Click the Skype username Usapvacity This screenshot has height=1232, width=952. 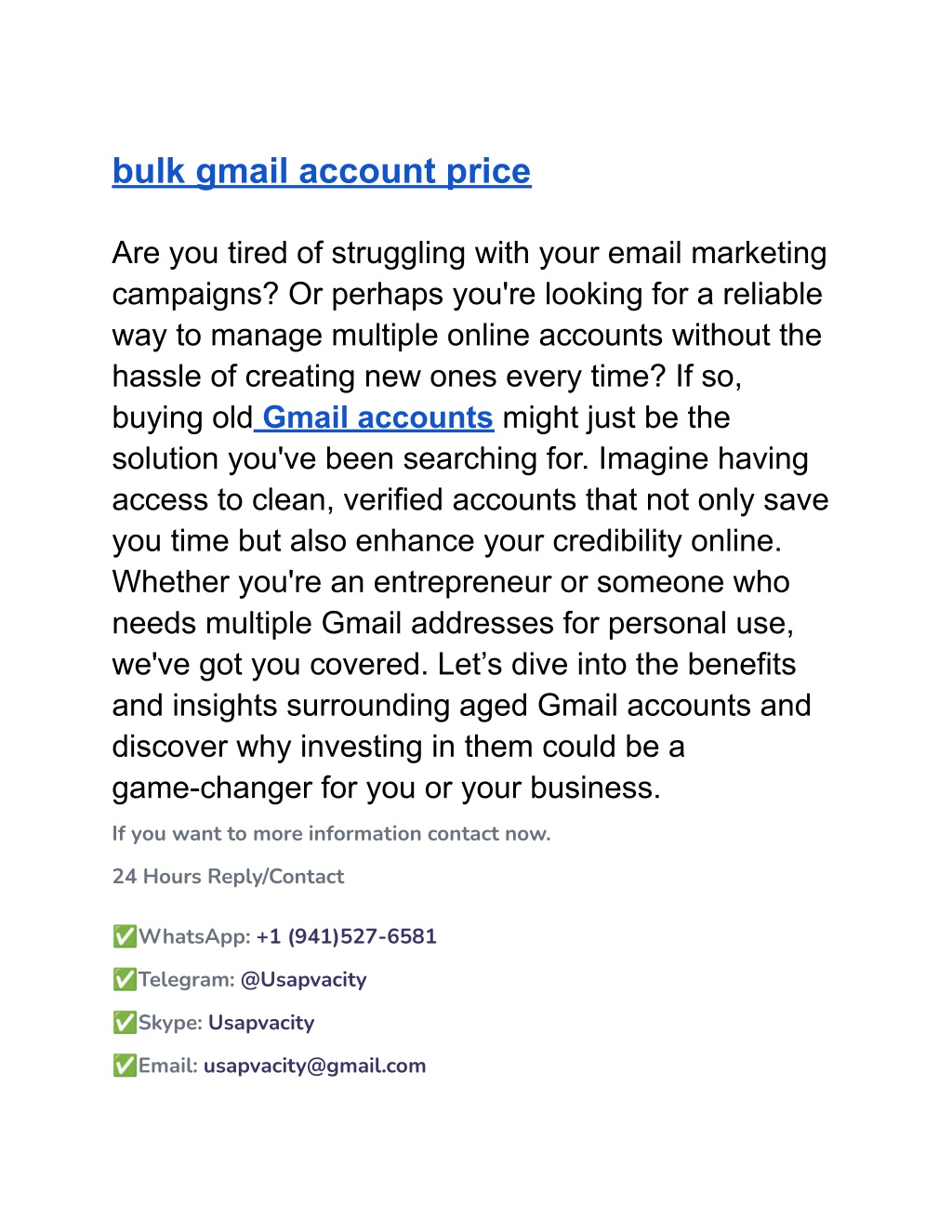pos(261,1023)
